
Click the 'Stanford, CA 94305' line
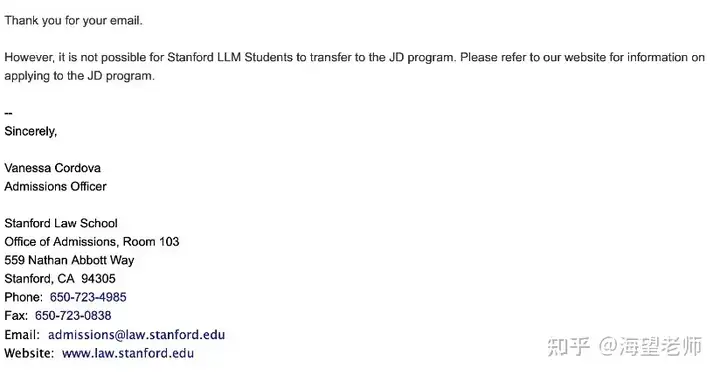[x=60, y=279]
